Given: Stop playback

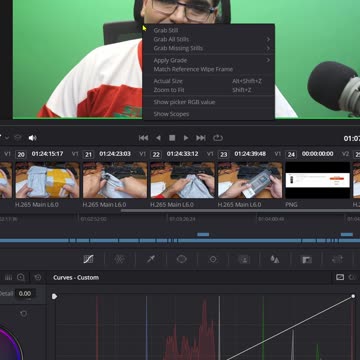Looking at the screenshot, I should pos(172,138).
